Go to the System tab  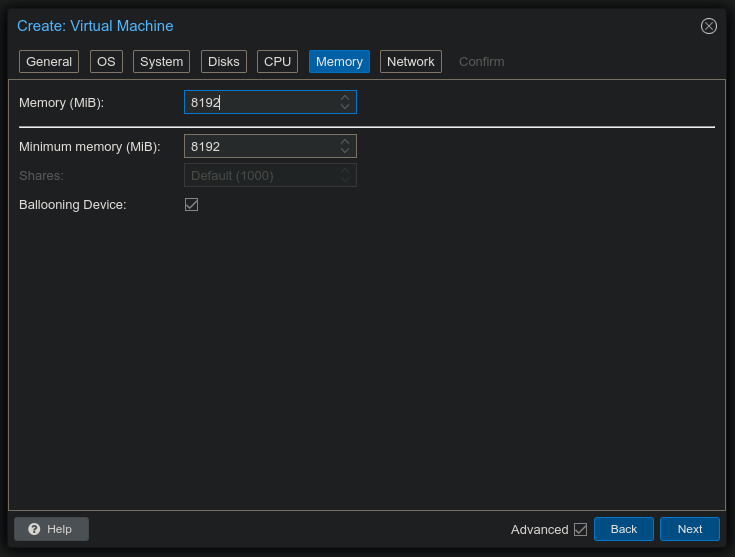(161, 62)
